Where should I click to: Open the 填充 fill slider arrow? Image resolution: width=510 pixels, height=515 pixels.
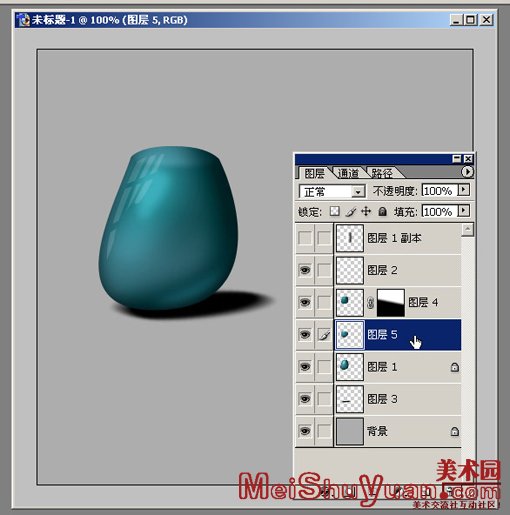click(464, 211)
